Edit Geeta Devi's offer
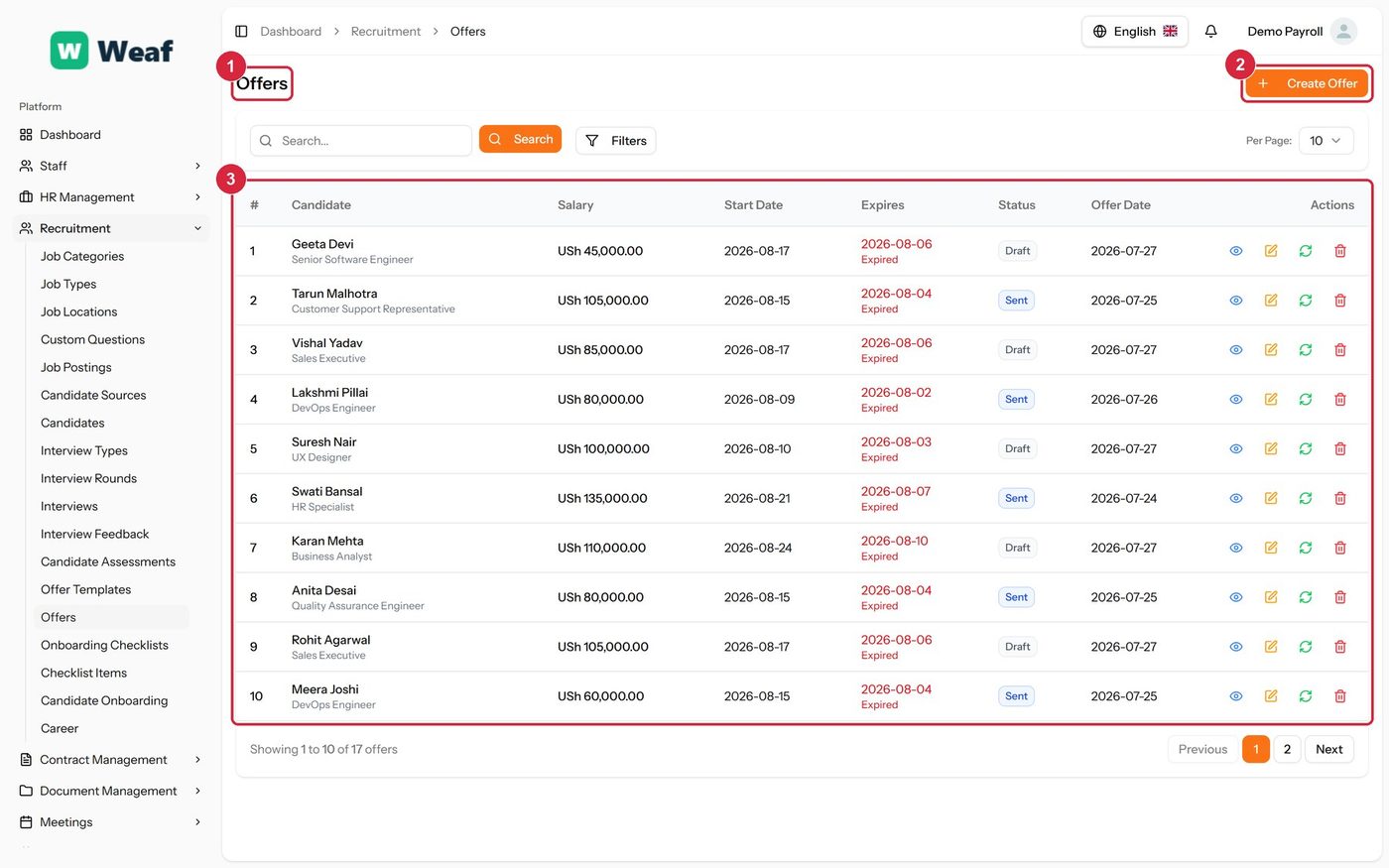1389x868 pixels. (1271, 251)
